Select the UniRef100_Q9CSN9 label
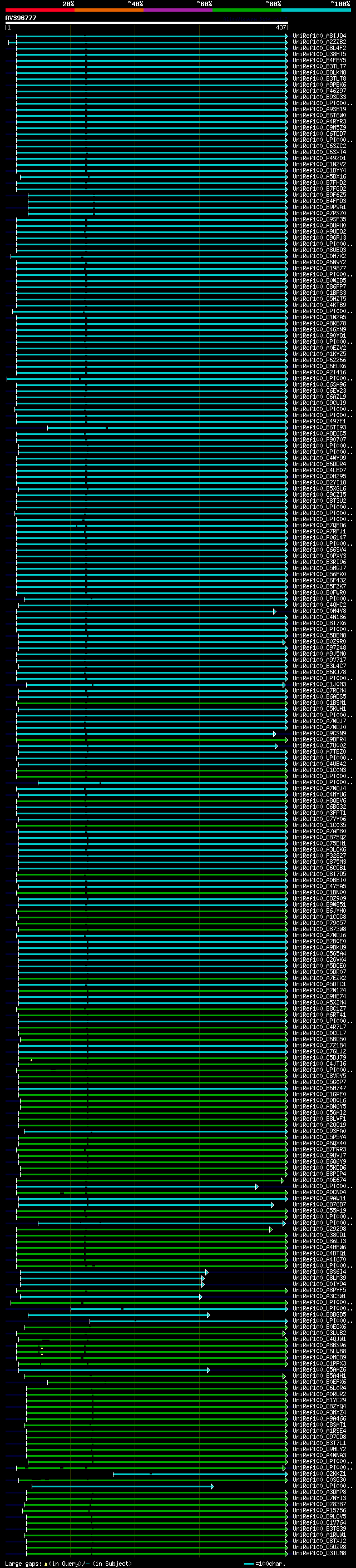The height and width of the screenshot is (1568, 356). click(319, 734)
